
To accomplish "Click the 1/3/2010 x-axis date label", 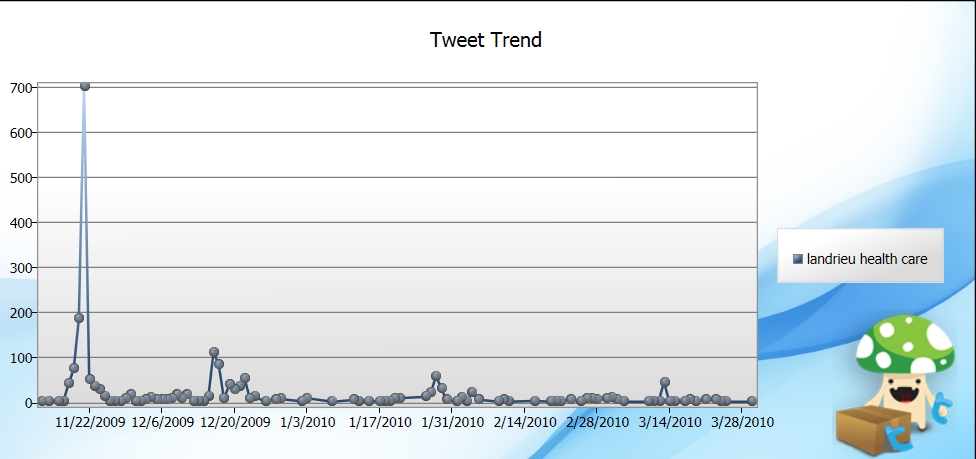I will click(x=307, y=422).
